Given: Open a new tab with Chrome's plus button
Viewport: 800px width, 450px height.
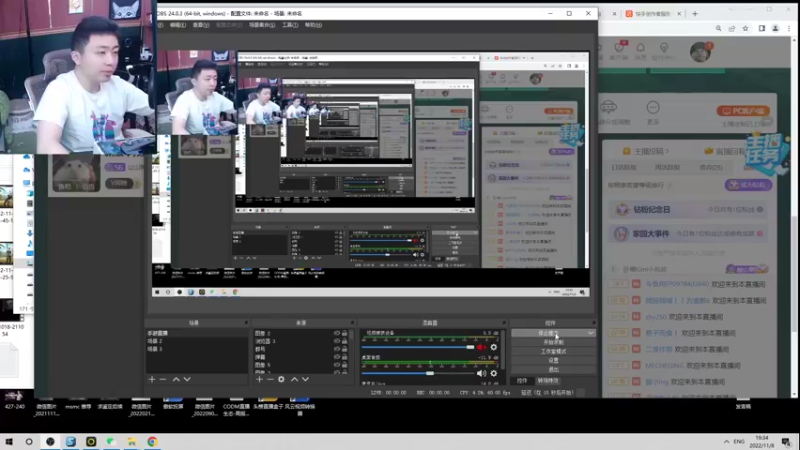Looking at the screenshot, I should [695, 14].
